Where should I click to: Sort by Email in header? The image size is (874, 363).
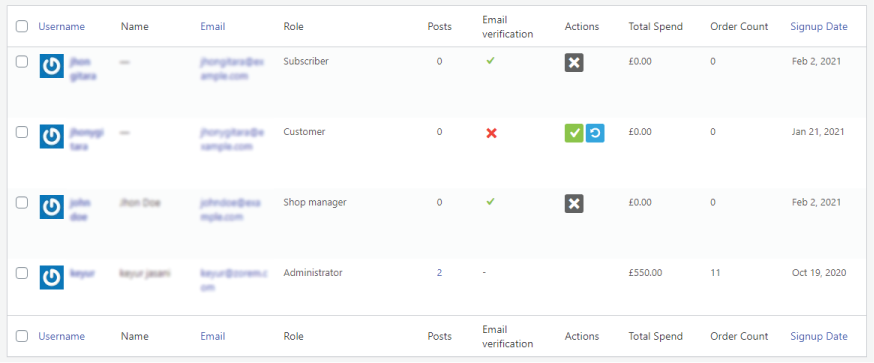pos(213,26)
